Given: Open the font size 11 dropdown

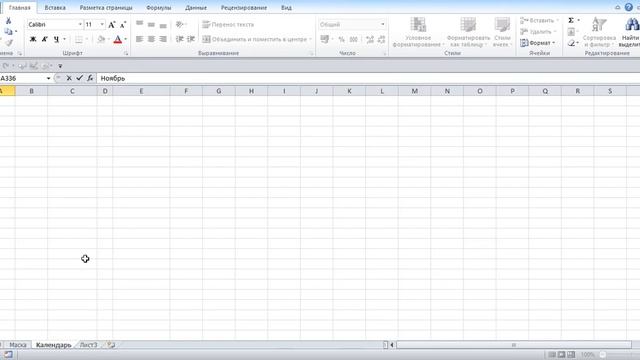Looking at the screenshot, I should [102, 24].
